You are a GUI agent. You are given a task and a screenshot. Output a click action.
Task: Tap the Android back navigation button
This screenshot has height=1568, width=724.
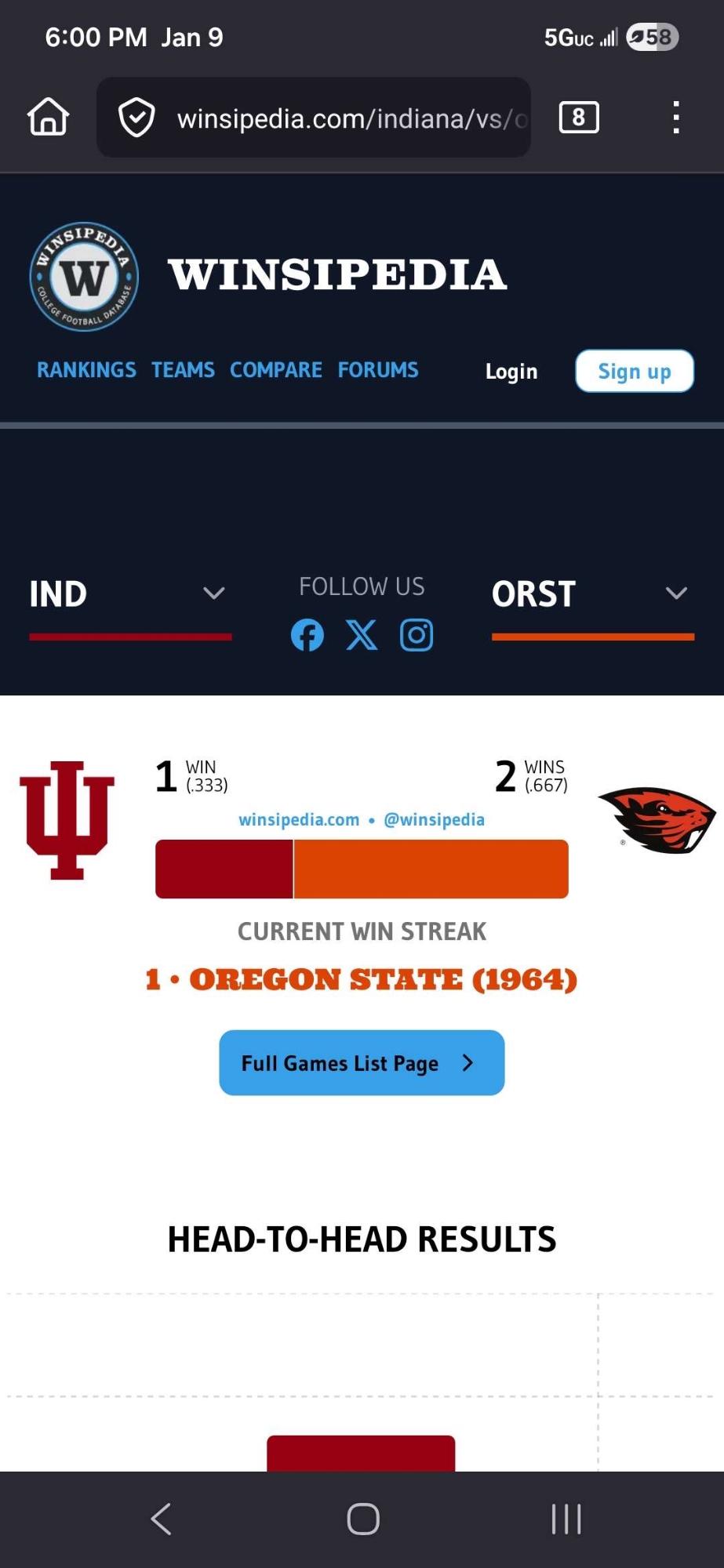point(162,1519)
